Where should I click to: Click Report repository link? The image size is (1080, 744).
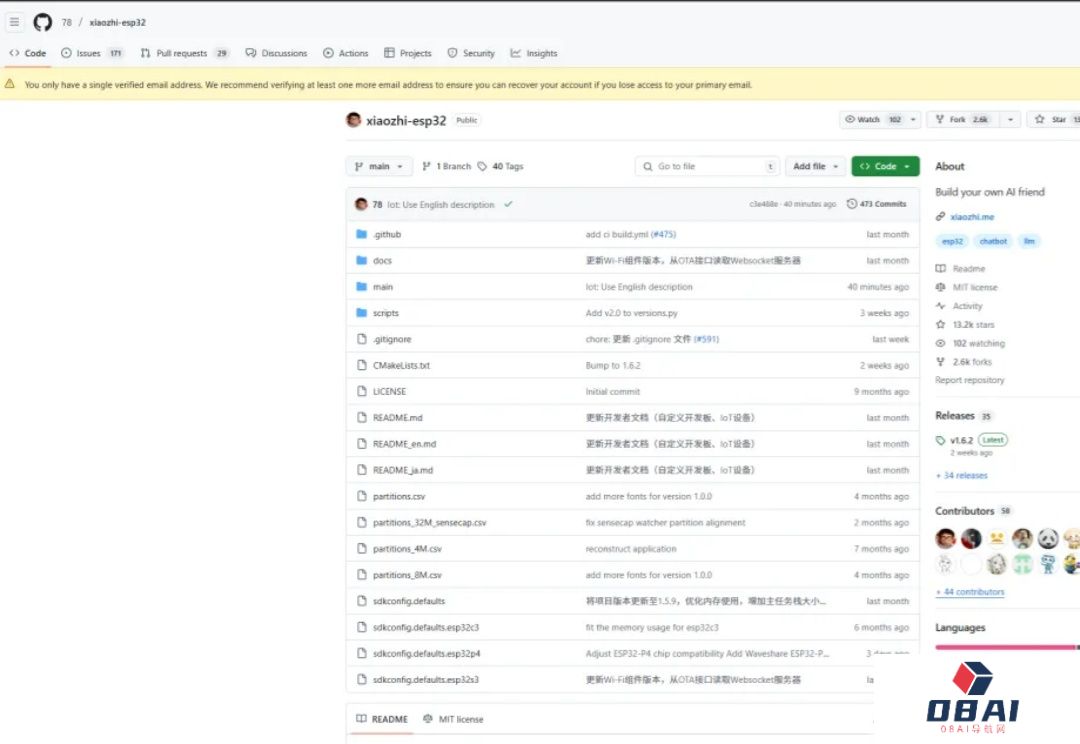pos(970,380)
